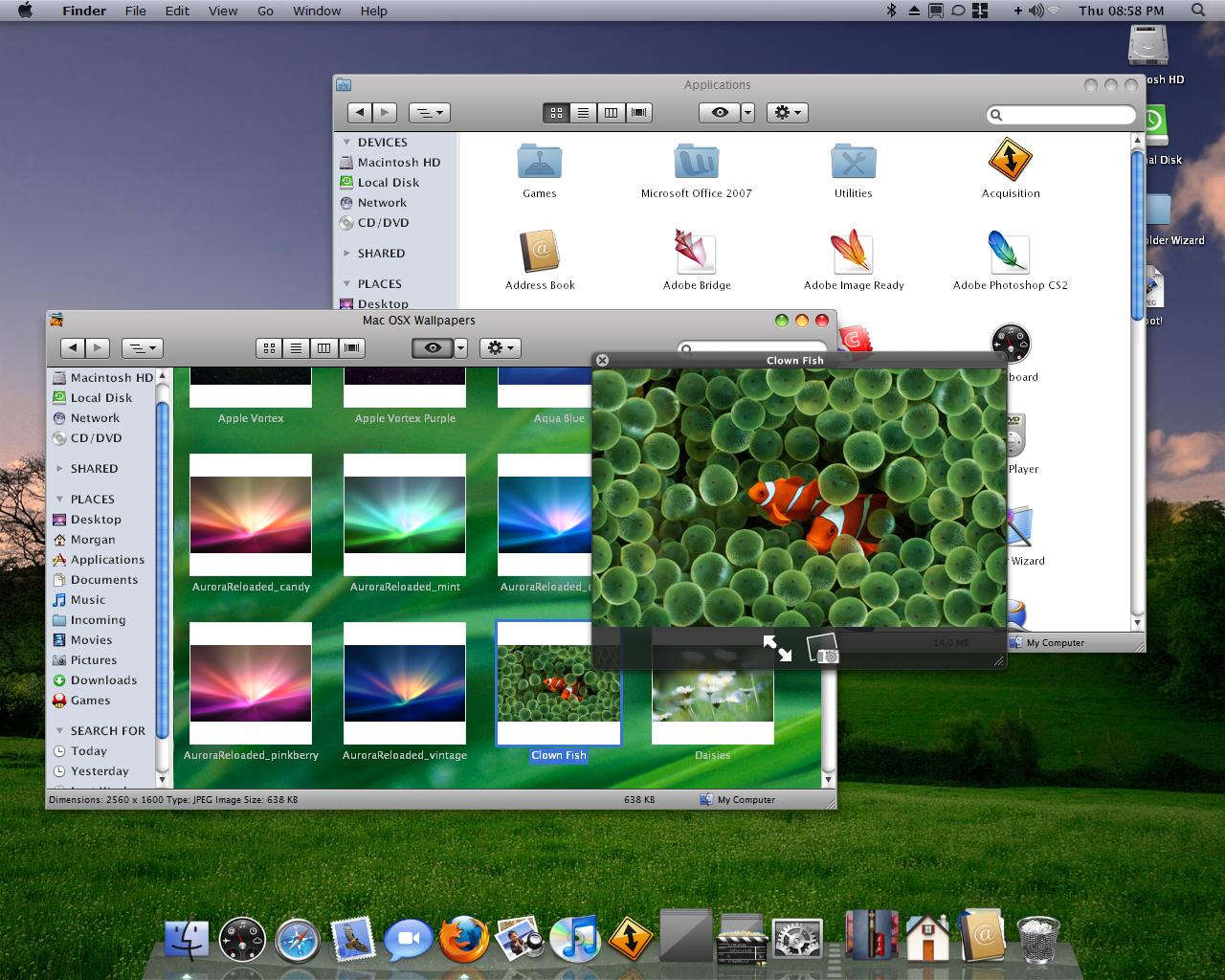
Task: Open the Microsoft Office 2007 folder
Action: click(697, 162)
